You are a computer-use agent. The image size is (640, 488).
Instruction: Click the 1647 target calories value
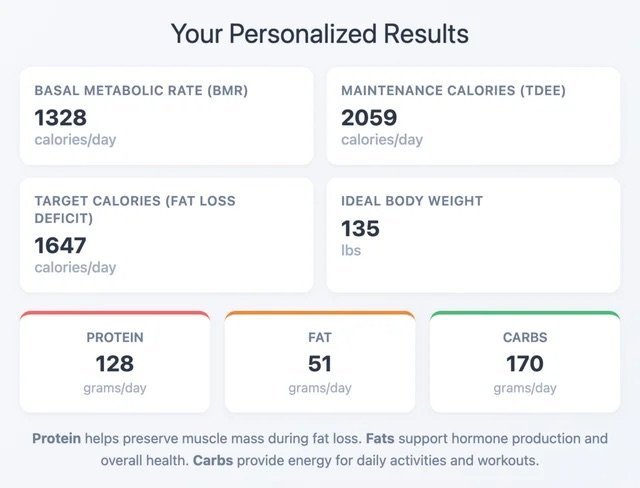point(61,245)
